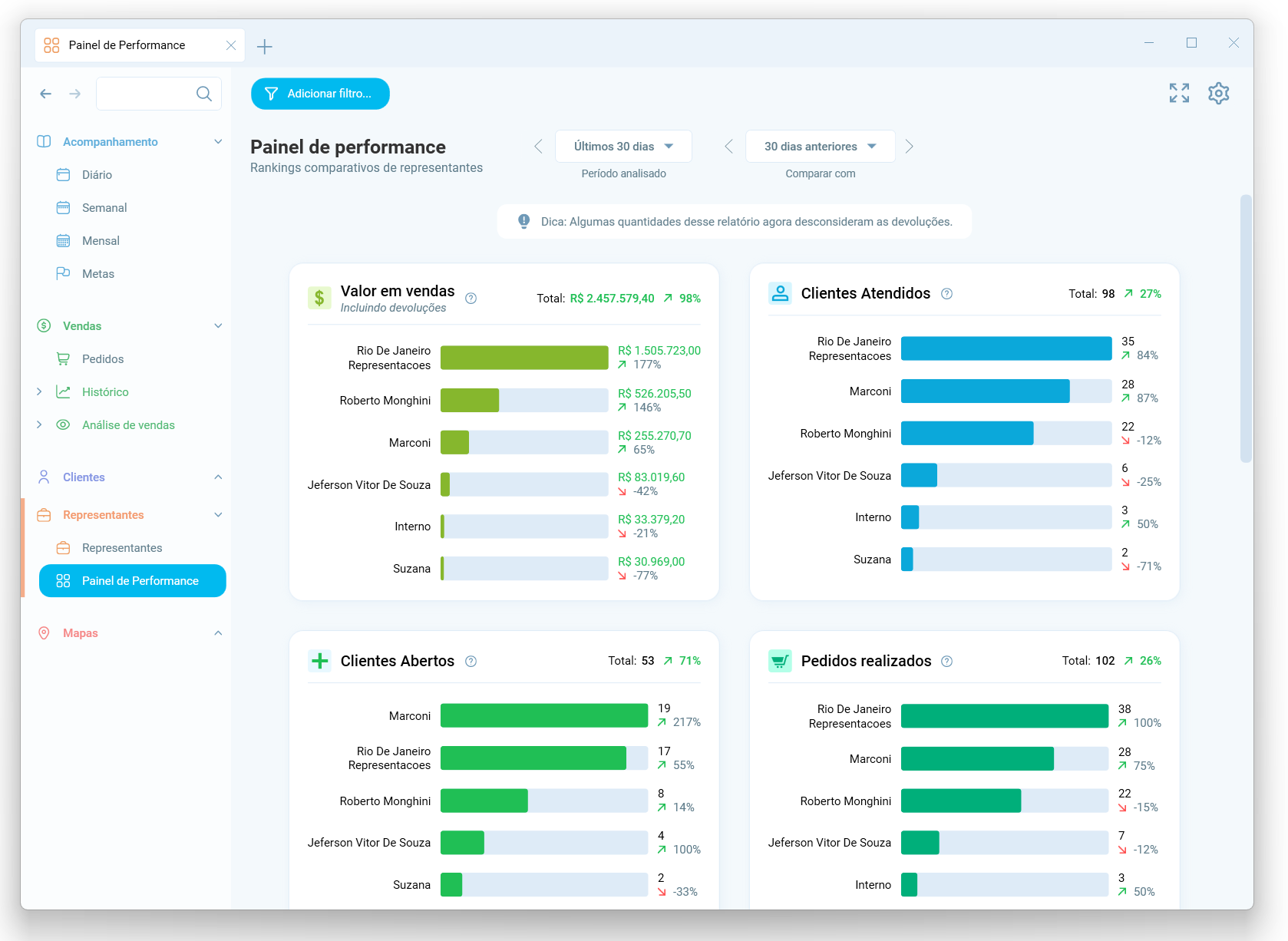Click help icon beside Pedidos realizados
The width and height of the screenshot is (1288, 941).
pos(947,662)
